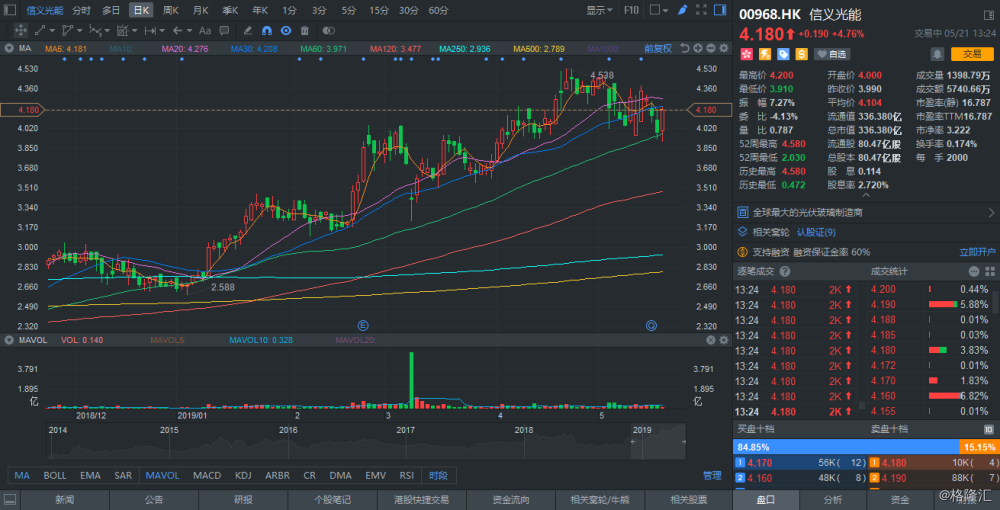Zoom in chart with plus icon
Viewport: 1000px width, 510px height.
(x=698, y=48)
